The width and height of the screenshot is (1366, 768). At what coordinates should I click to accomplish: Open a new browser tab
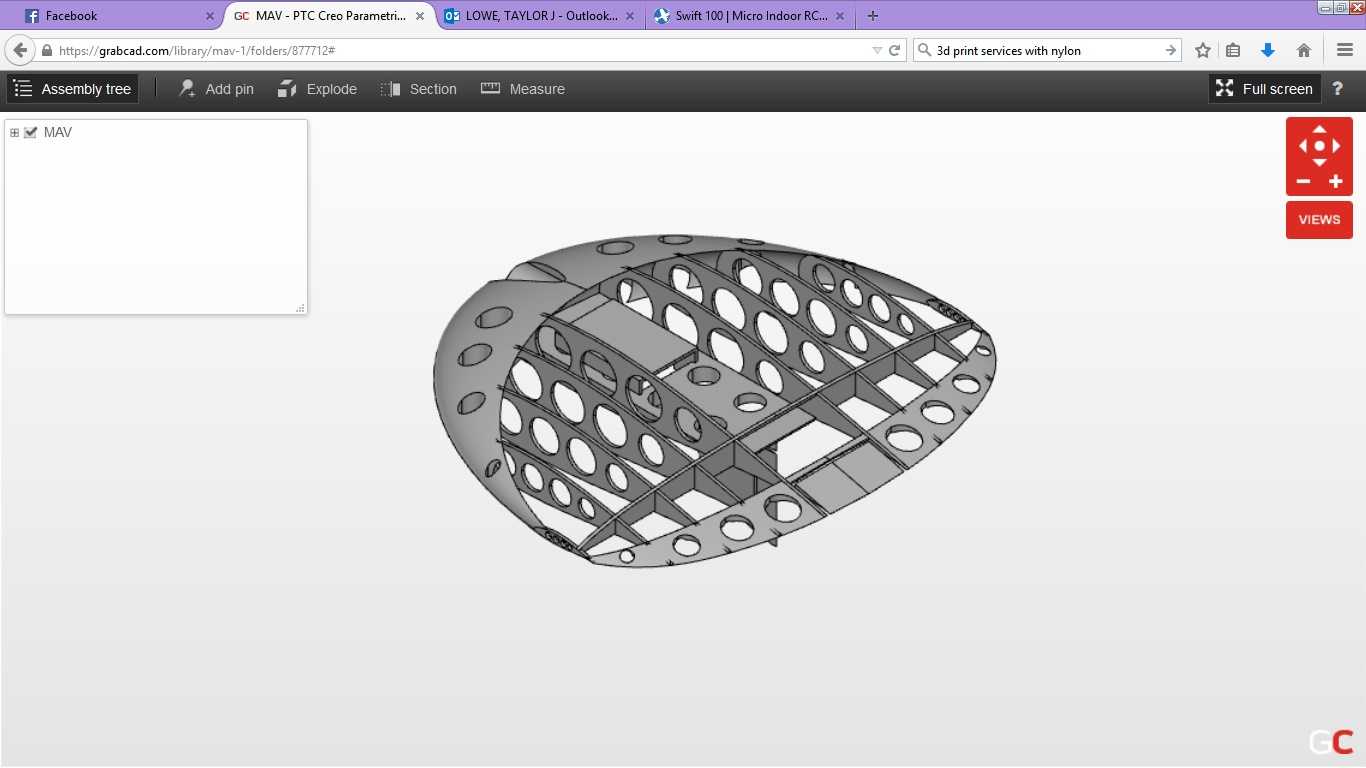pyautogui.click(x=873, y=16)
